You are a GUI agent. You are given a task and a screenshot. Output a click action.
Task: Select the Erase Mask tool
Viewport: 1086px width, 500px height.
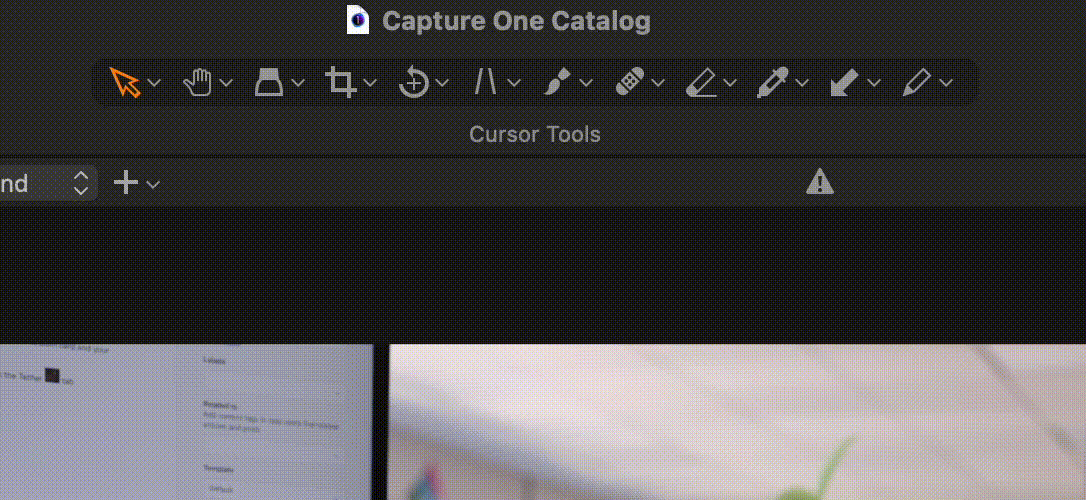coord(702,83)
